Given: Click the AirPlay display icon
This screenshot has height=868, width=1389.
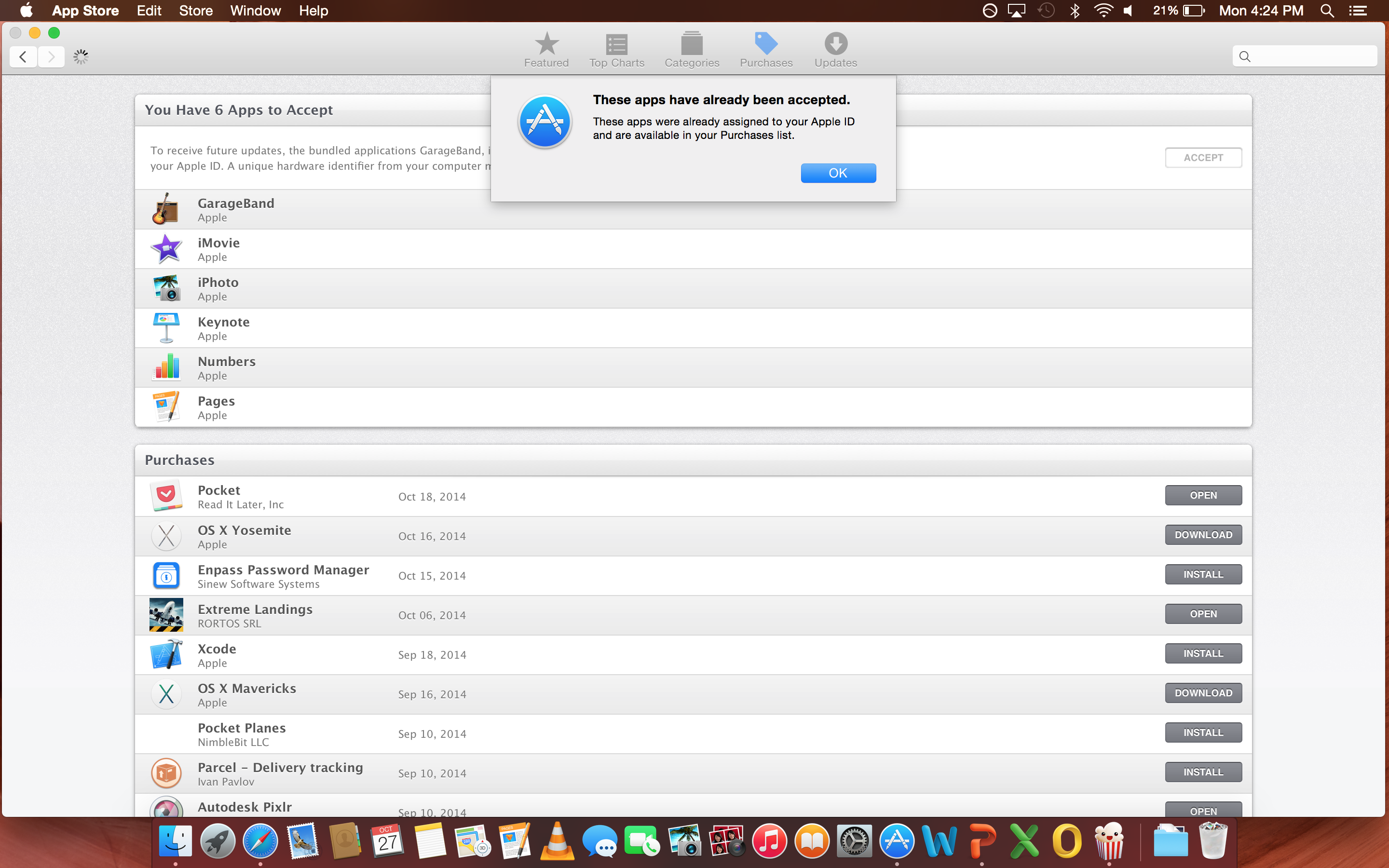Looking at the screenshot, I should coord(1017,10).
